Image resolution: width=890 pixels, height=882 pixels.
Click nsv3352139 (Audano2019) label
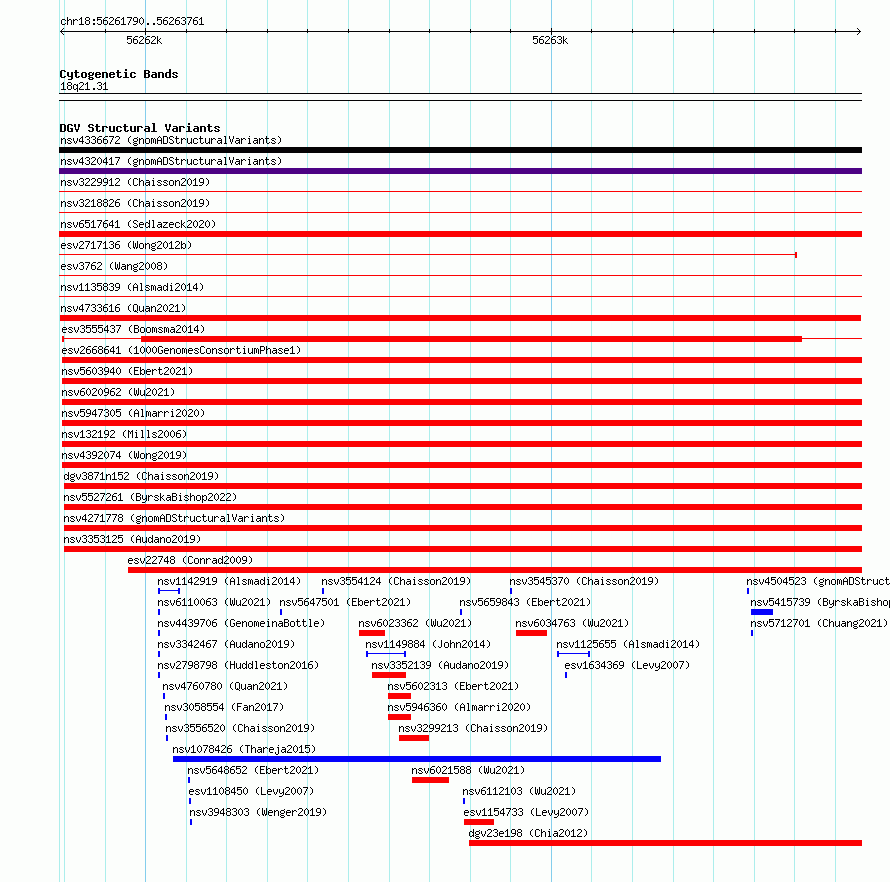[x=440, y=665]
